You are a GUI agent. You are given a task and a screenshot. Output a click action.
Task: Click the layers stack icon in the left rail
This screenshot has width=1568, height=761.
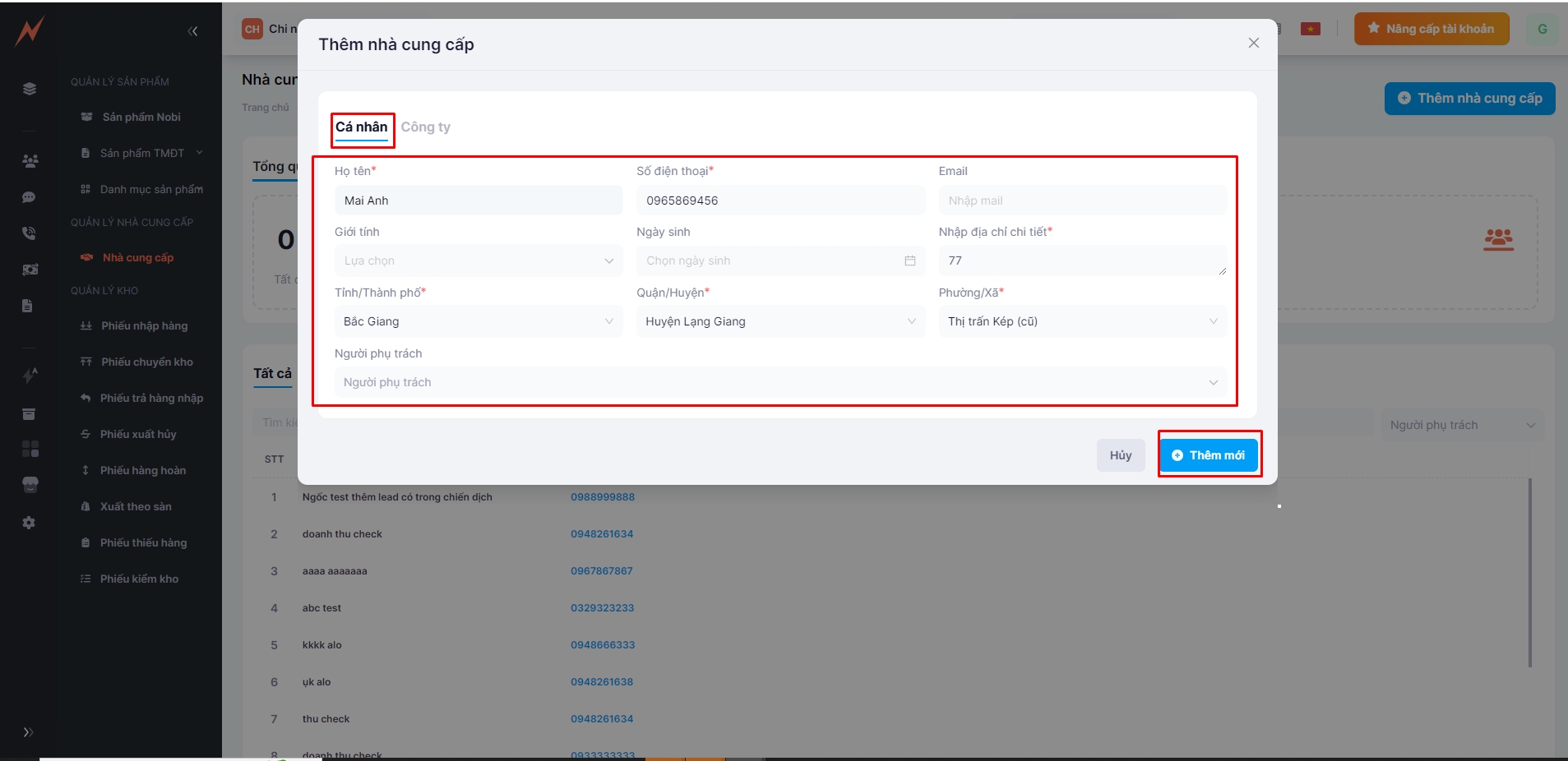point(30,89)
